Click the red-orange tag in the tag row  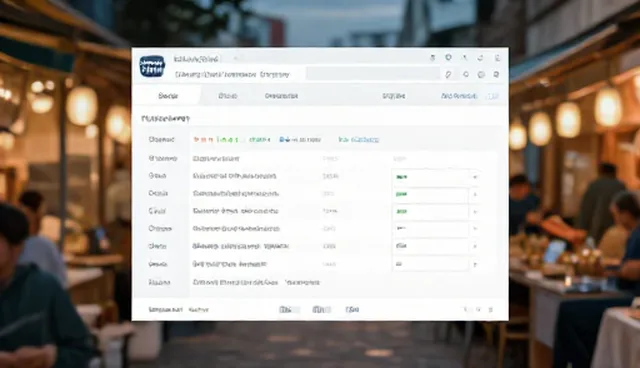(203, 140)
